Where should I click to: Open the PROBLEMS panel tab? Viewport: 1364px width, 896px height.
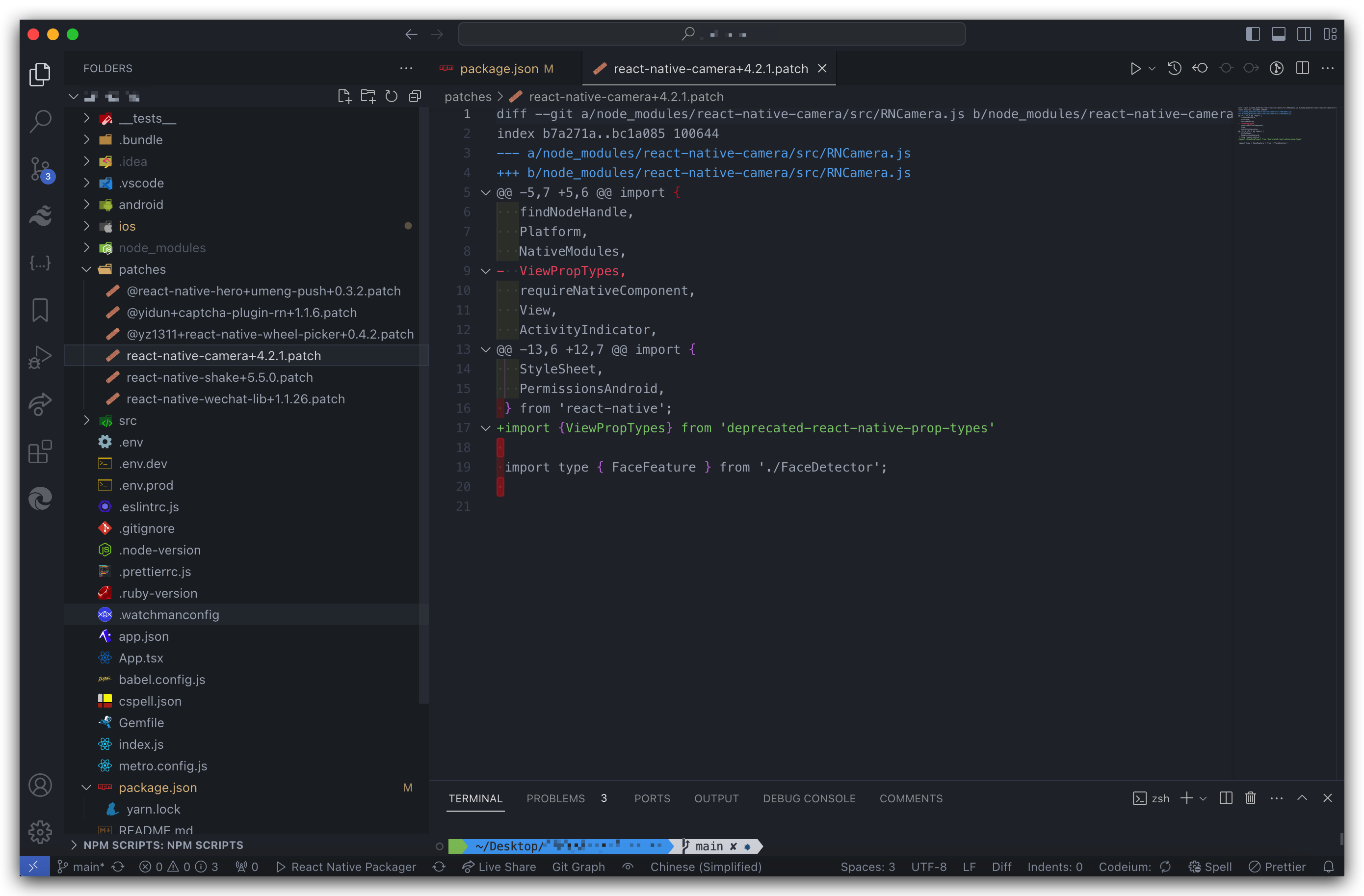(x=555, y=798)
